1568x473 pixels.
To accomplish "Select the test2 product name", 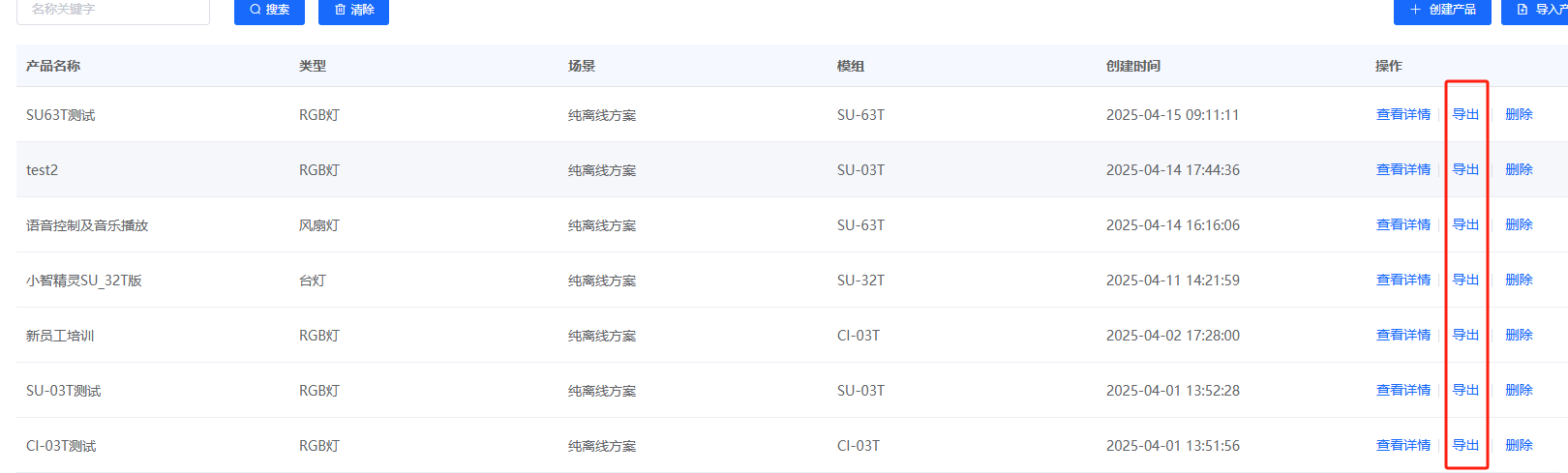I will coord(42,170).
